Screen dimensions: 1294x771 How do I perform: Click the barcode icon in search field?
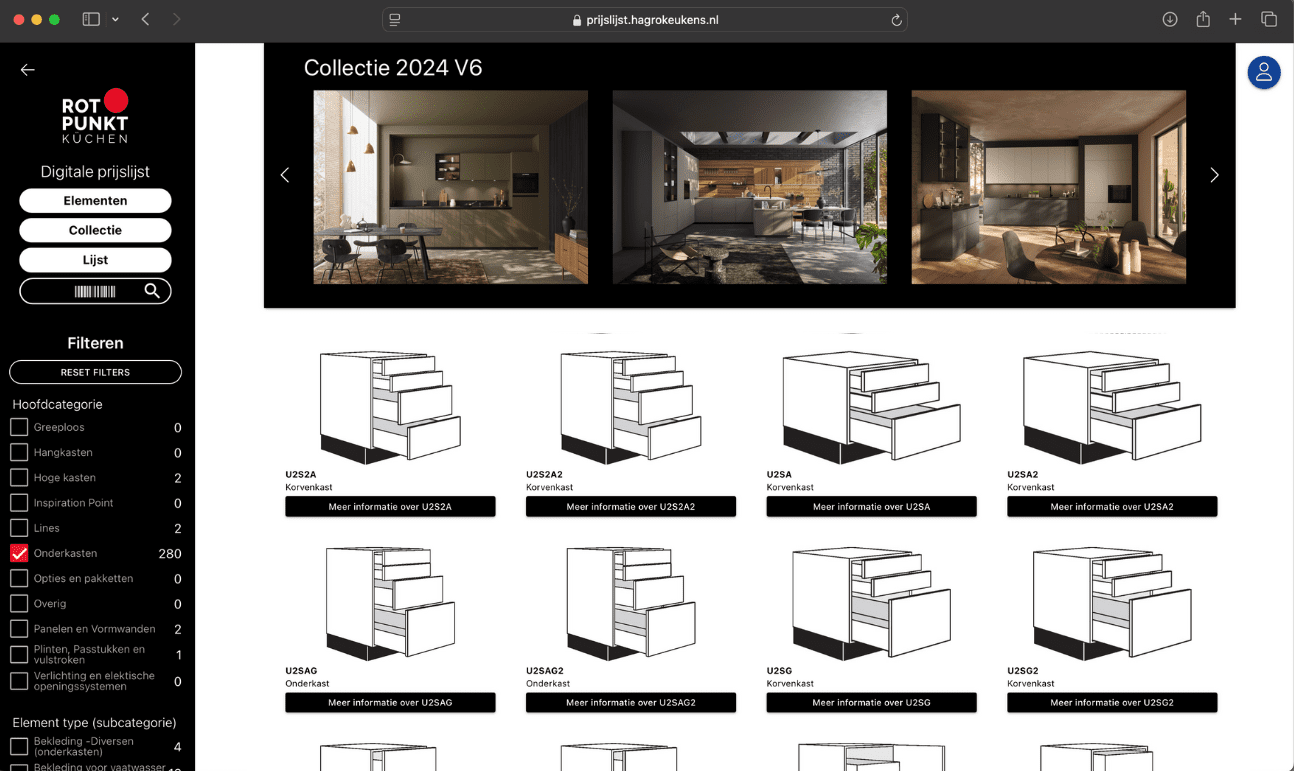point(95,291)
